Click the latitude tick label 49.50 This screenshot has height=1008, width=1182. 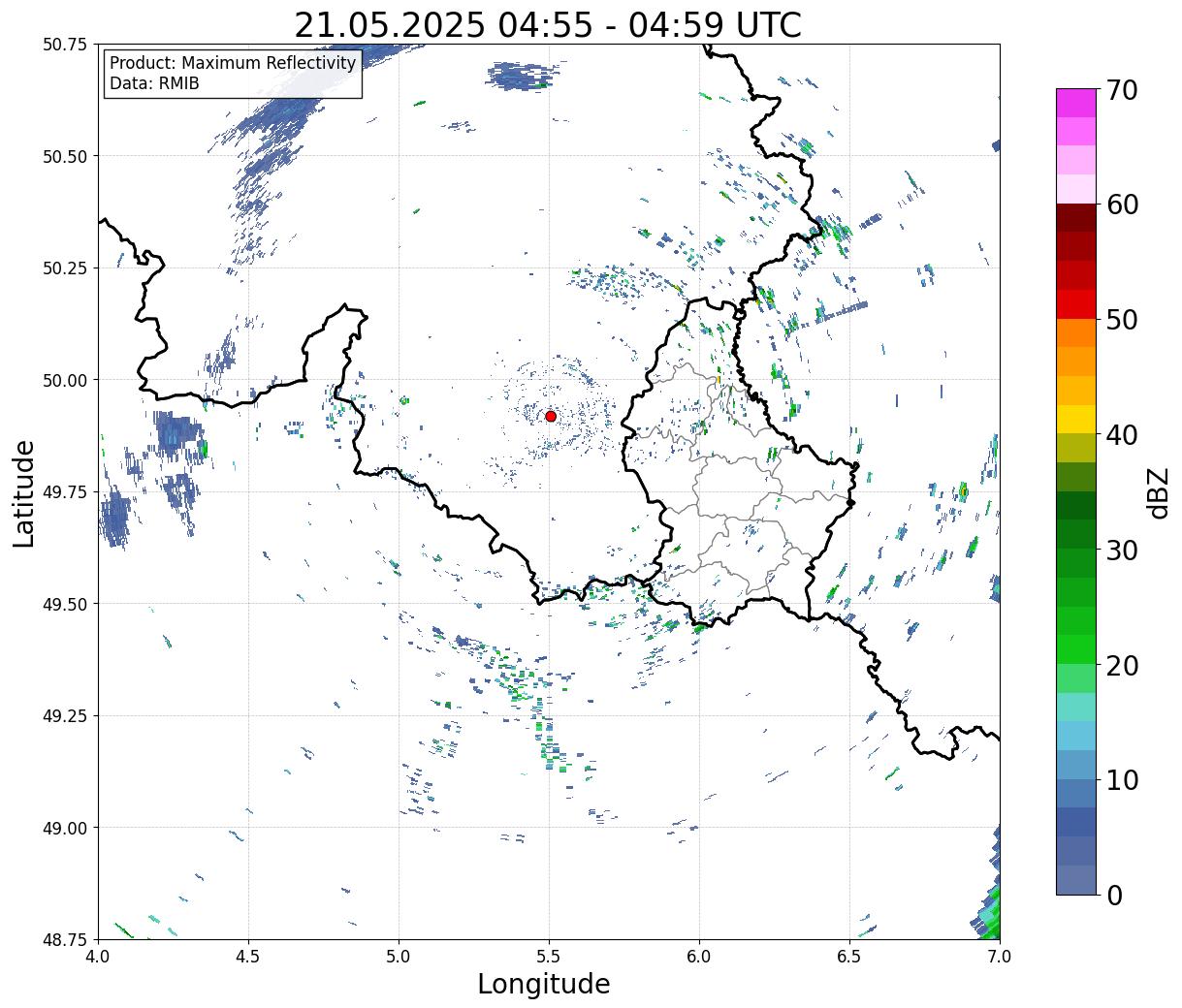coord(64,604)
